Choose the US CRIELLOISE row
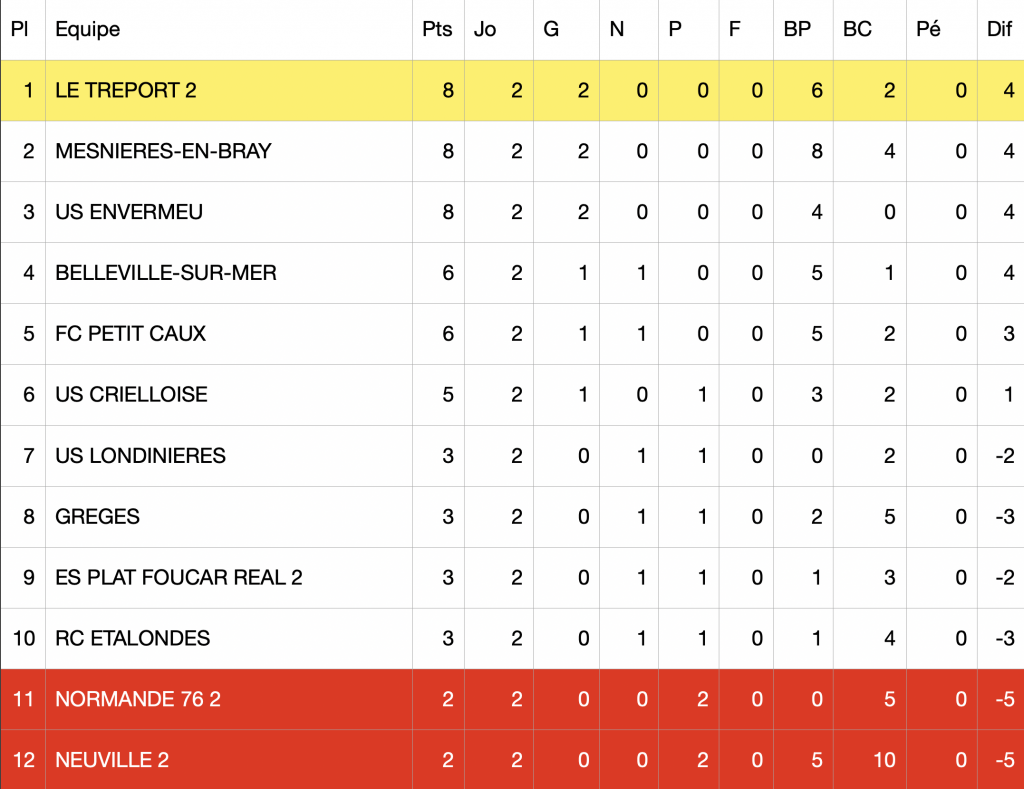The height and width of the screenshot is (789, 1024). tap(512, 395)
